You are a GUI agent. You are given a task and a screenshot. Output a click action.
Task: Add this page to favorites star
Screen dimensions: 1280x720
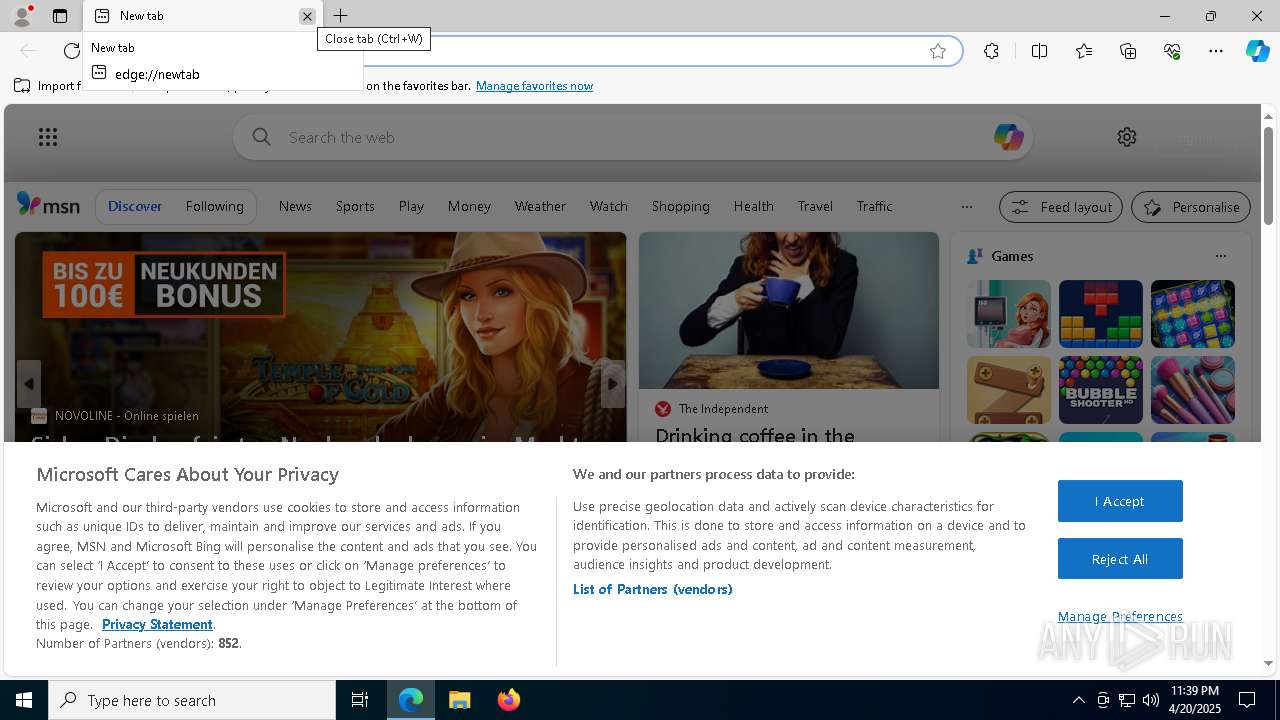(938, 51)
